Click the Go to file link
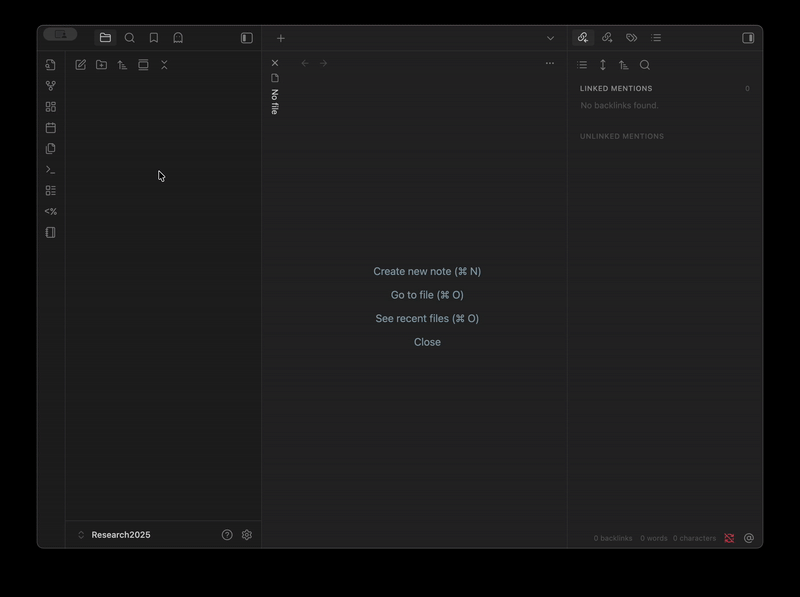The height and width of the screenshot is (597, 800). pyautogui.click(x=427, y=295)
